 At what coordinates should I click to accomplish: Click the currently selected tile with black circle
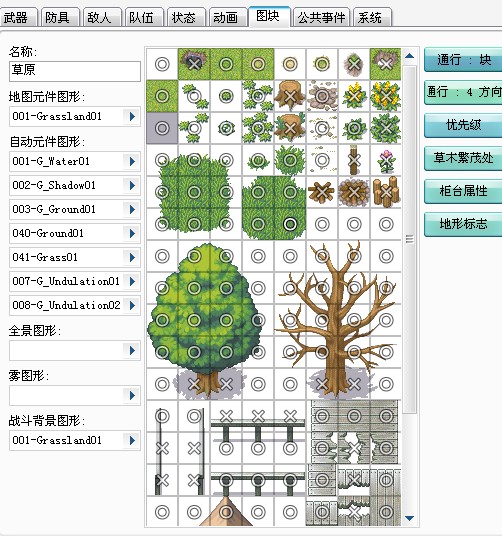coord(290,224)
